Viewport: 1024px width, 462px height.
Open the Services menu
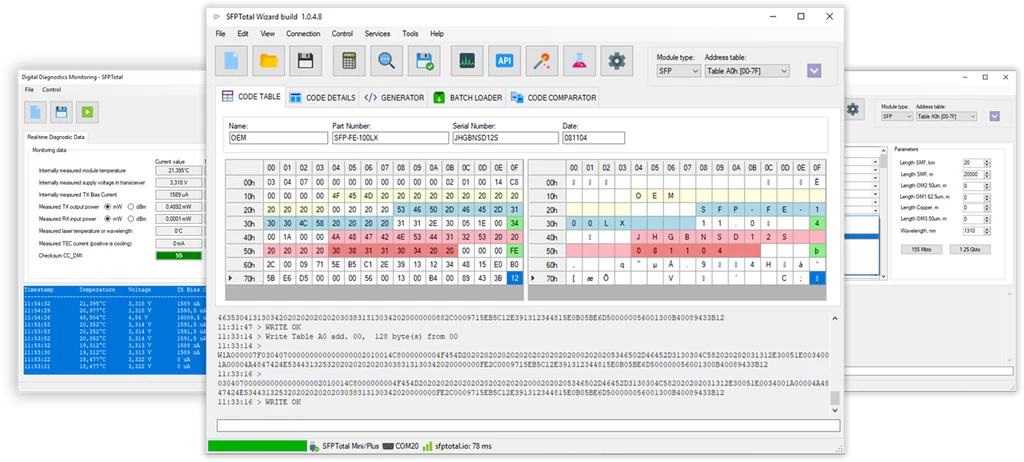tap(377, 33)
